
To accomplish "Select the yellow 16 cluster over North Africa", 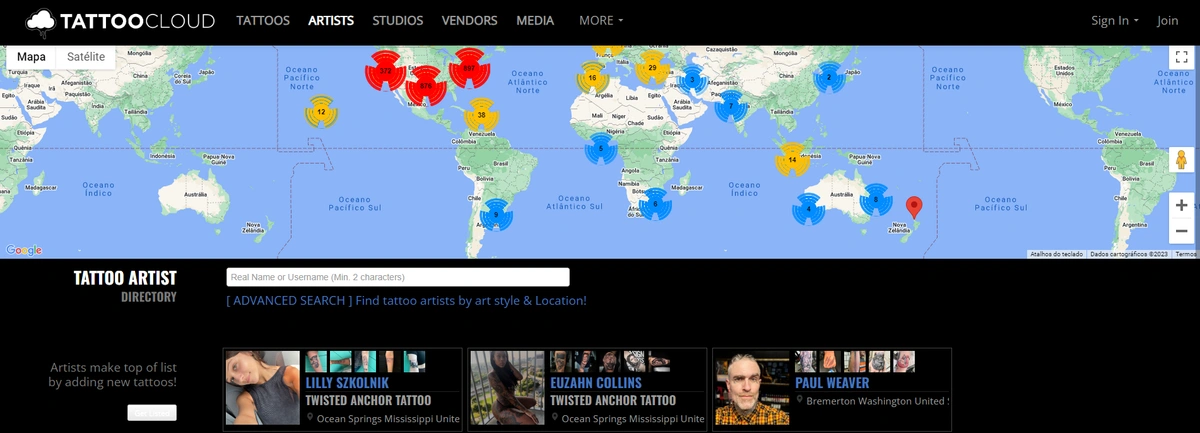I will click(593, 78).
